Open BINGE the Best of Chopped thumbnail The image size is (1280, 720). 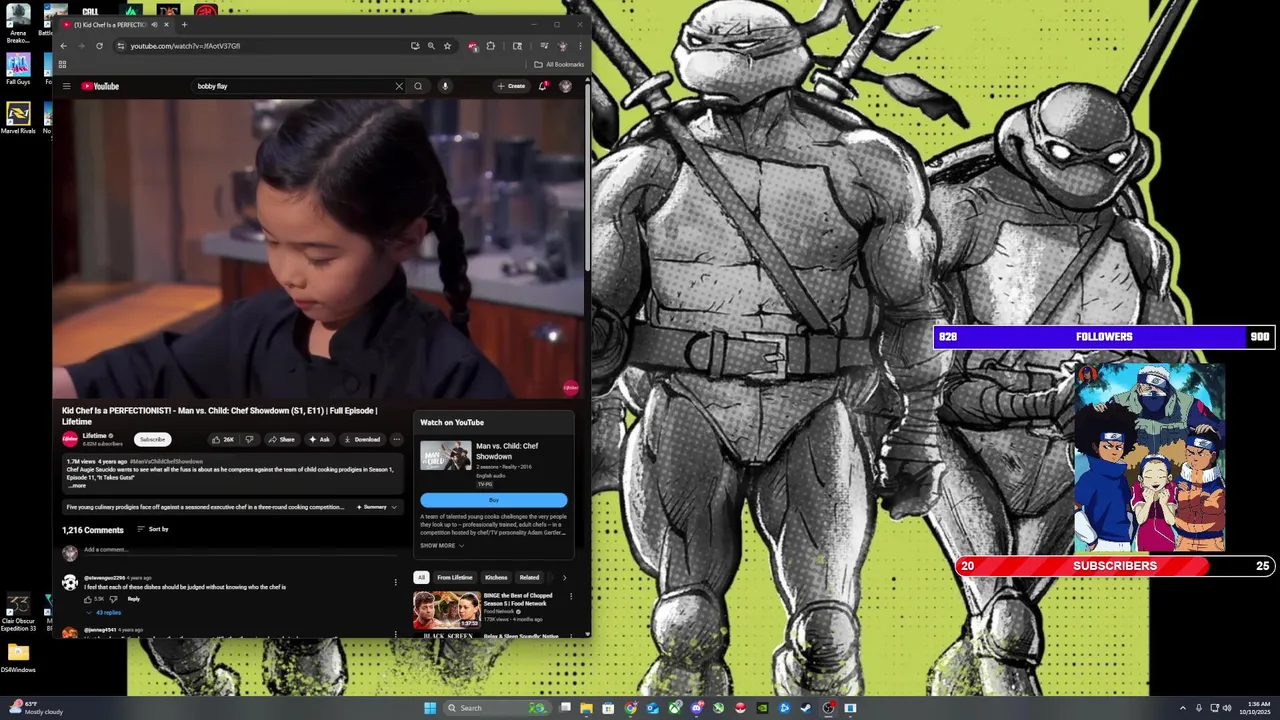tap(446, 610)
